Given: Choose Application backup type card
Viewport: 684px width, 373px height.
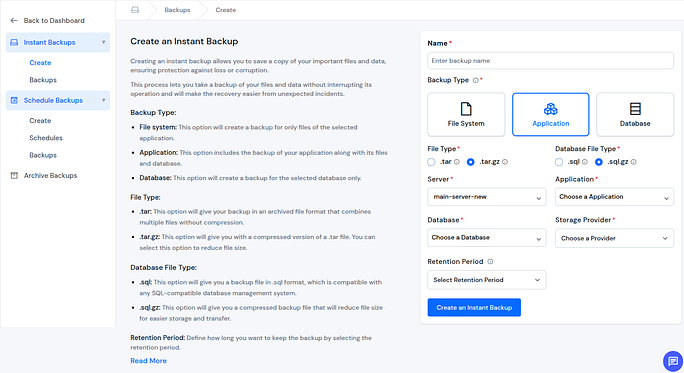Looking at the screenshot, I should (551, 114).
